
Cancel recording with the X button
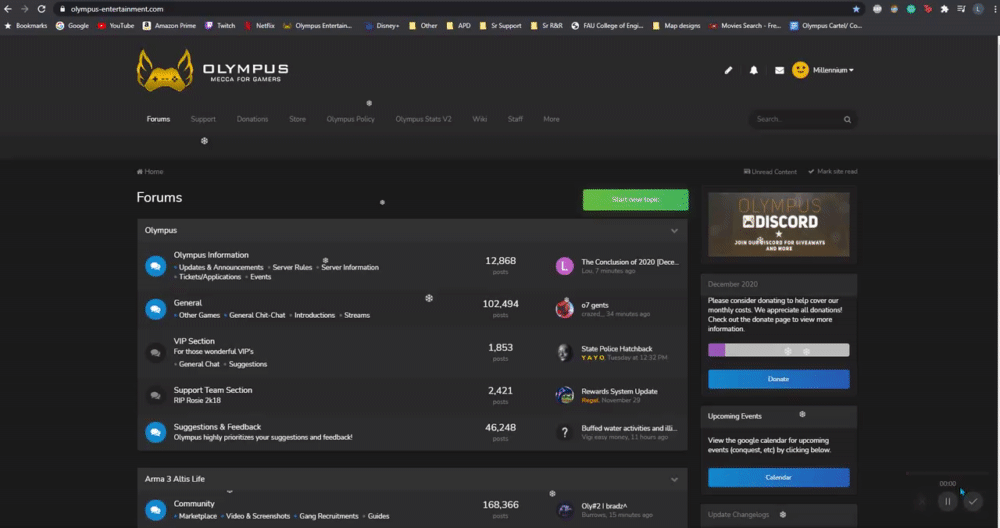pos(922,501)
